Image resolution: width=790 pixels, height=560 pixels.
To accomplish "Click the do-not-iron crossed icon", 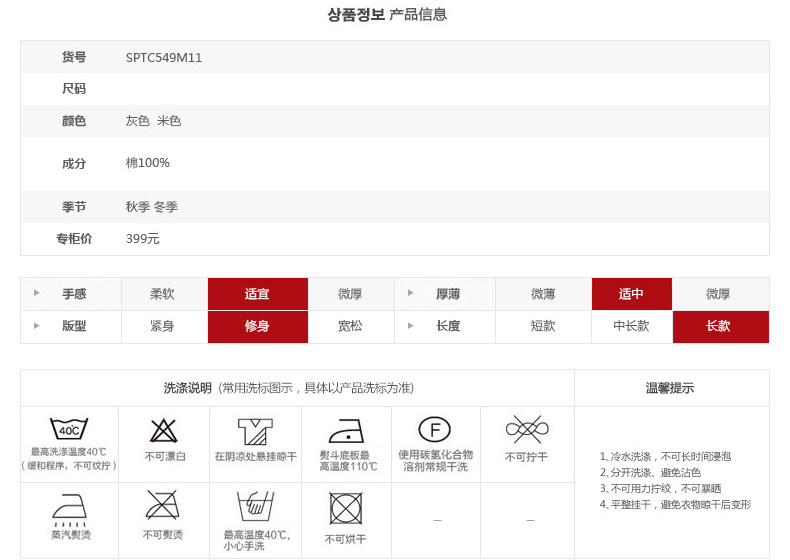I will tap(162, 505).
